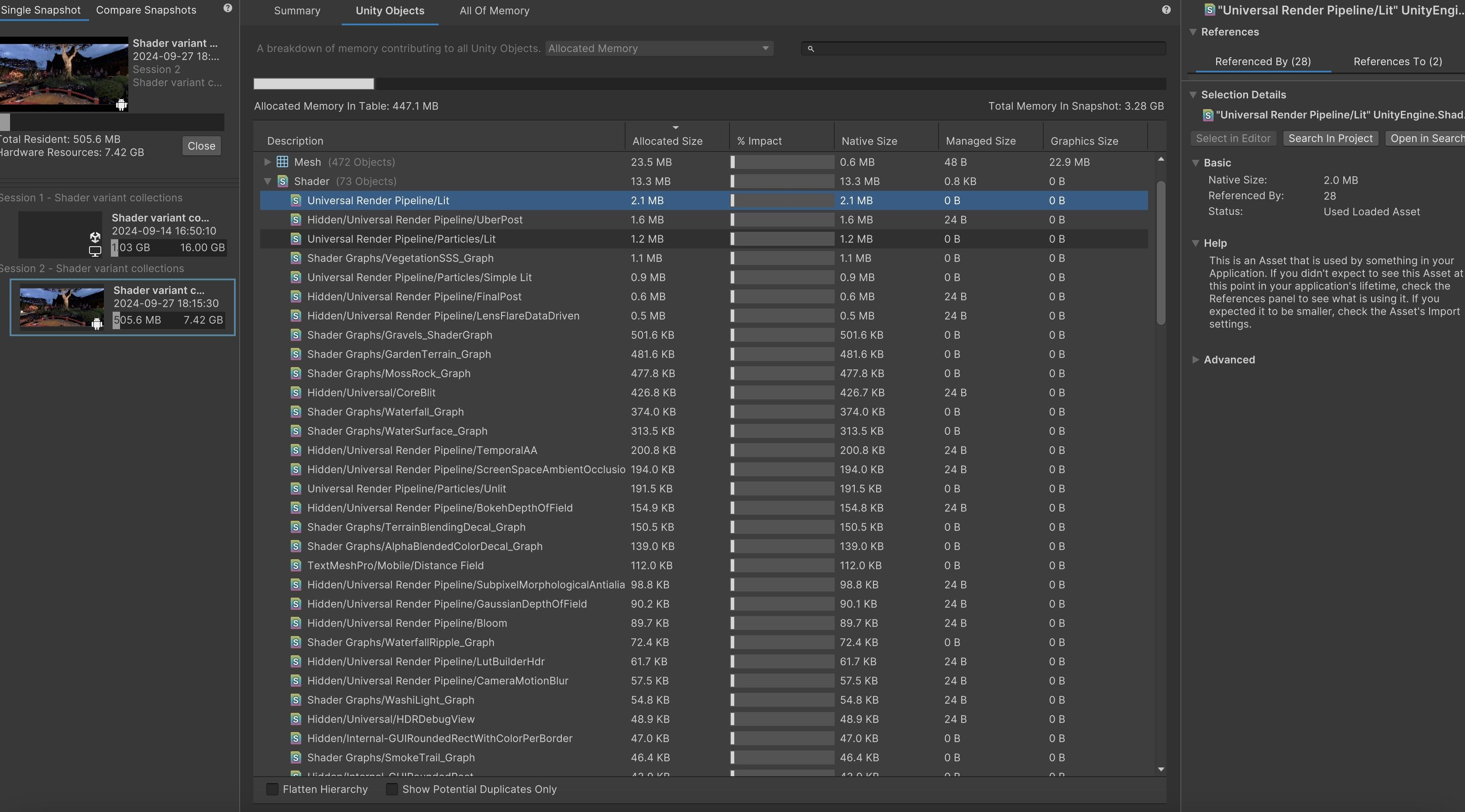Select Session 1 snapshot dated 2024-09-14
This screenshot has height=812, width=1465.
[x=122, y=234]
